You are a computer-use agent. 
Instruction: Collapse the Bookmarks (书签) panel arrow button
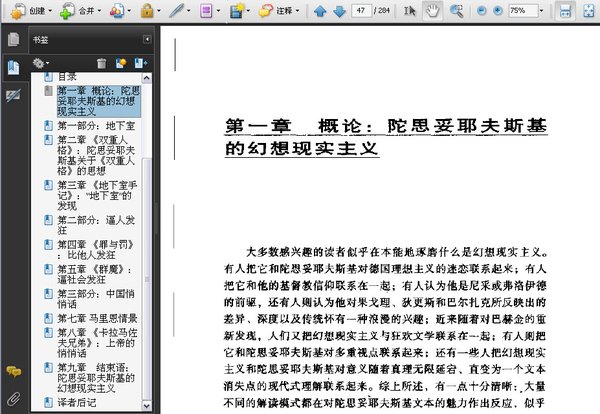pos(147,39)
